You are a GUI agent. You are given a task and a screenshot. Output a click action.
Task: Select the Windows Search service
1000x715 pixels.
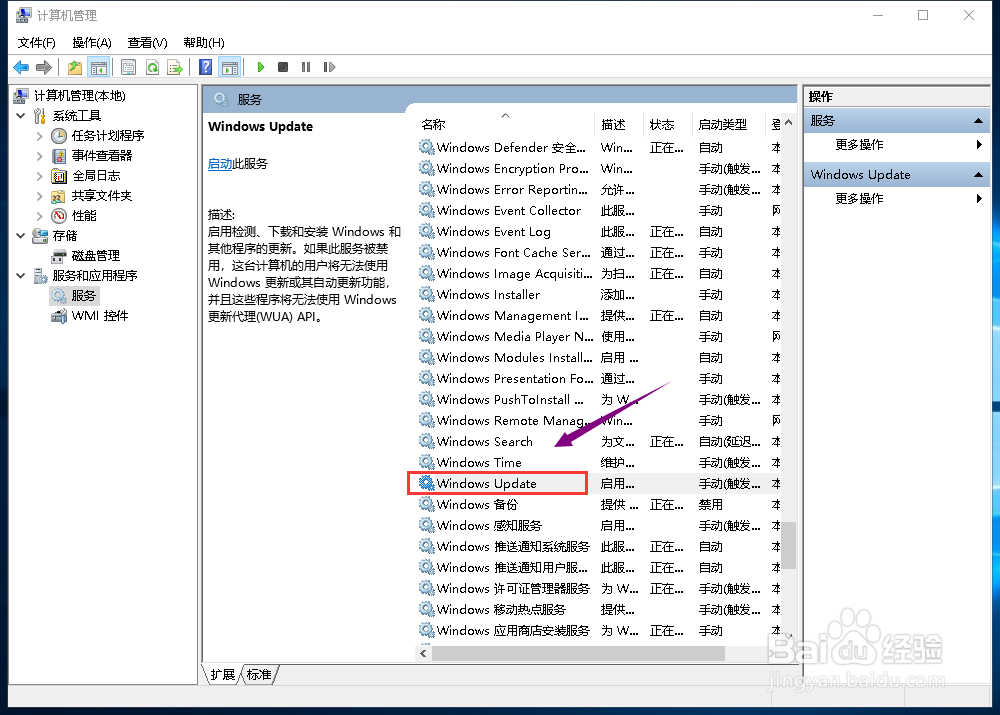point(599,441)
